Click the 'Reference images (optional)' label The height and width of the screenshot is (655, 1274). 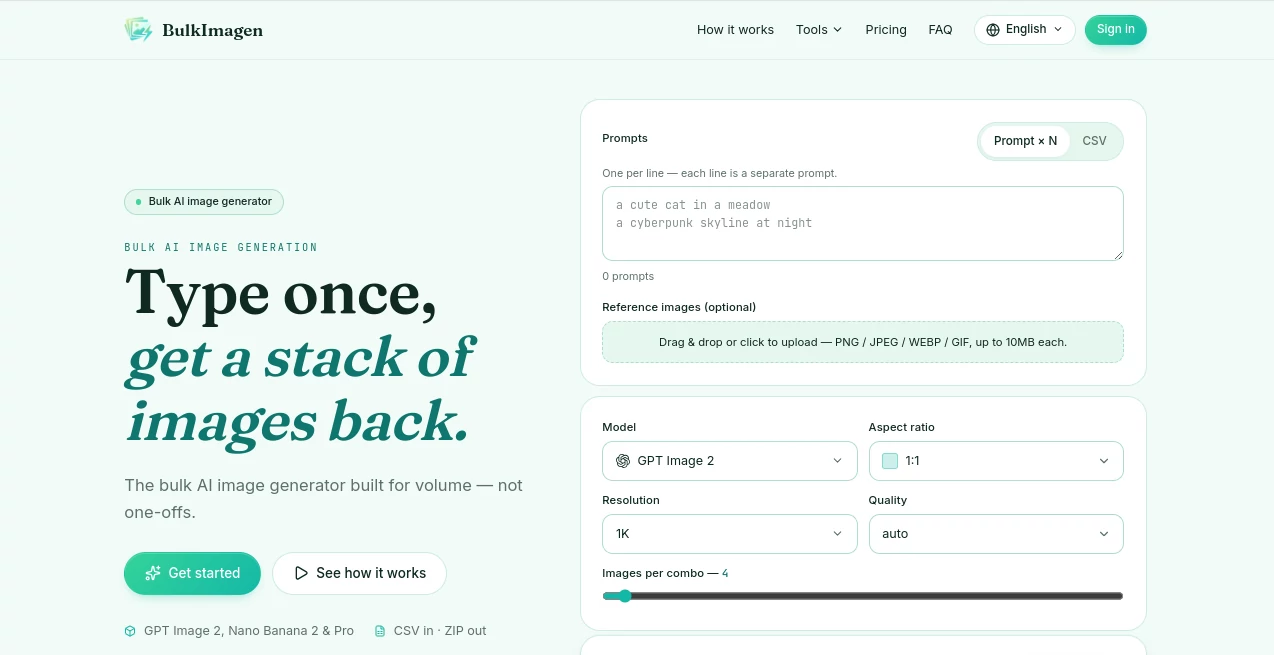click(x=679, y=307)
